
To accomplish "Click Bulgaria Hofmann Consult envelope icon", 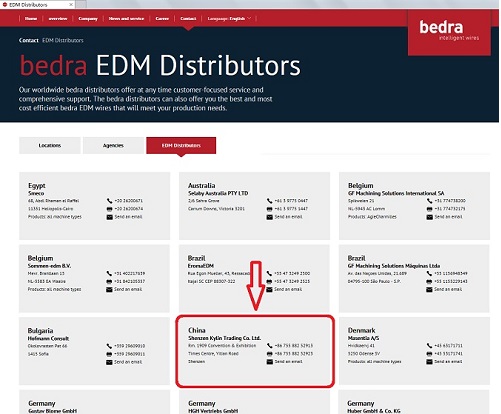I will (109, 362).
